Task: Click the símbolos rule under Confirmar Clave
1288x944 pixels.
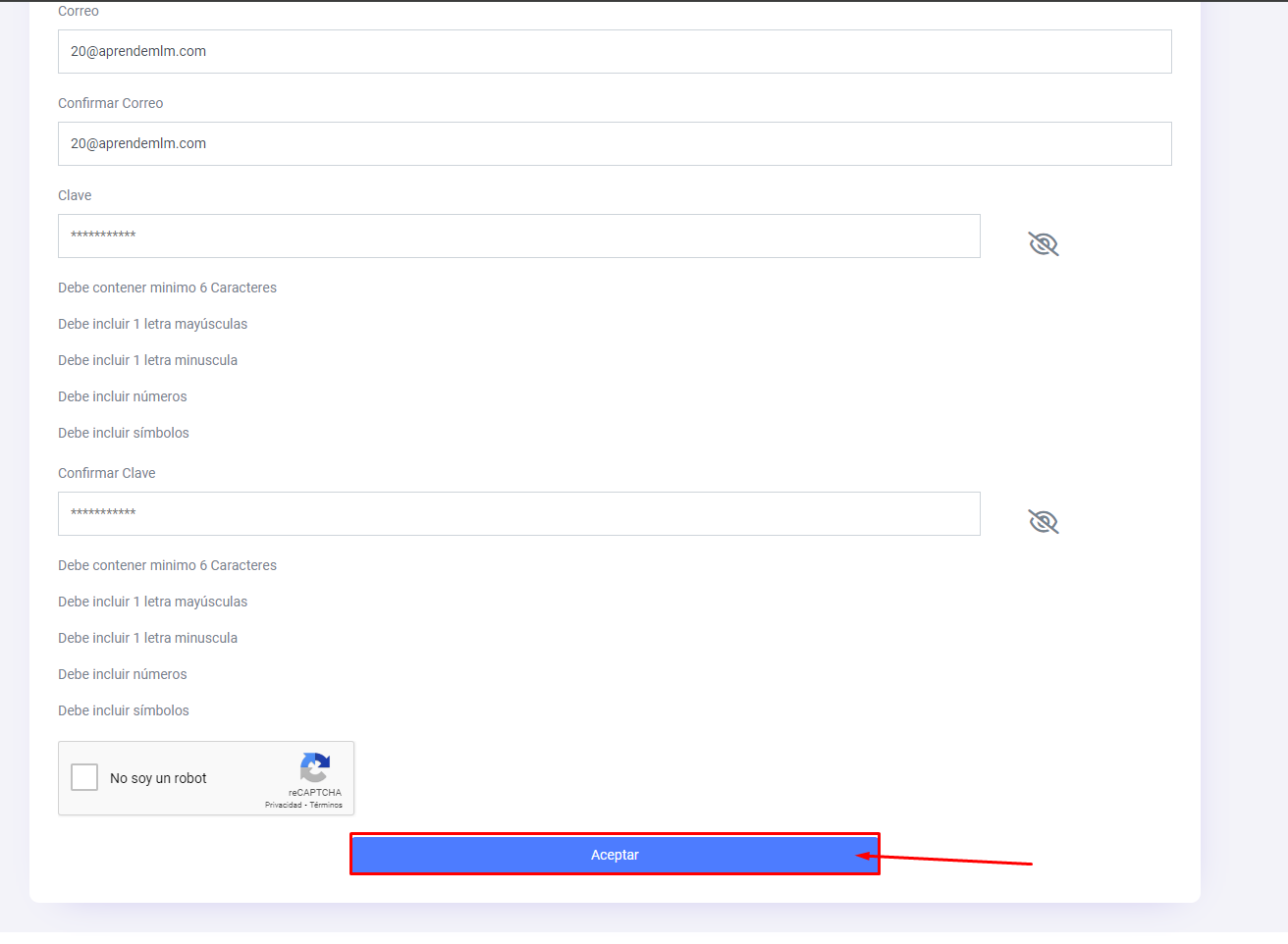Action: coord(123,710)
